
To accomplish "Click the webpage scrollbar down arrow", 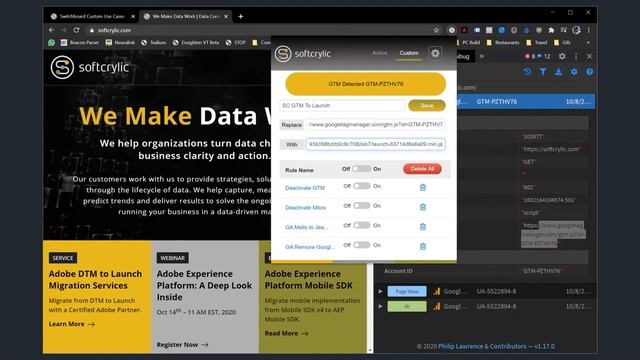I will 370,350.
